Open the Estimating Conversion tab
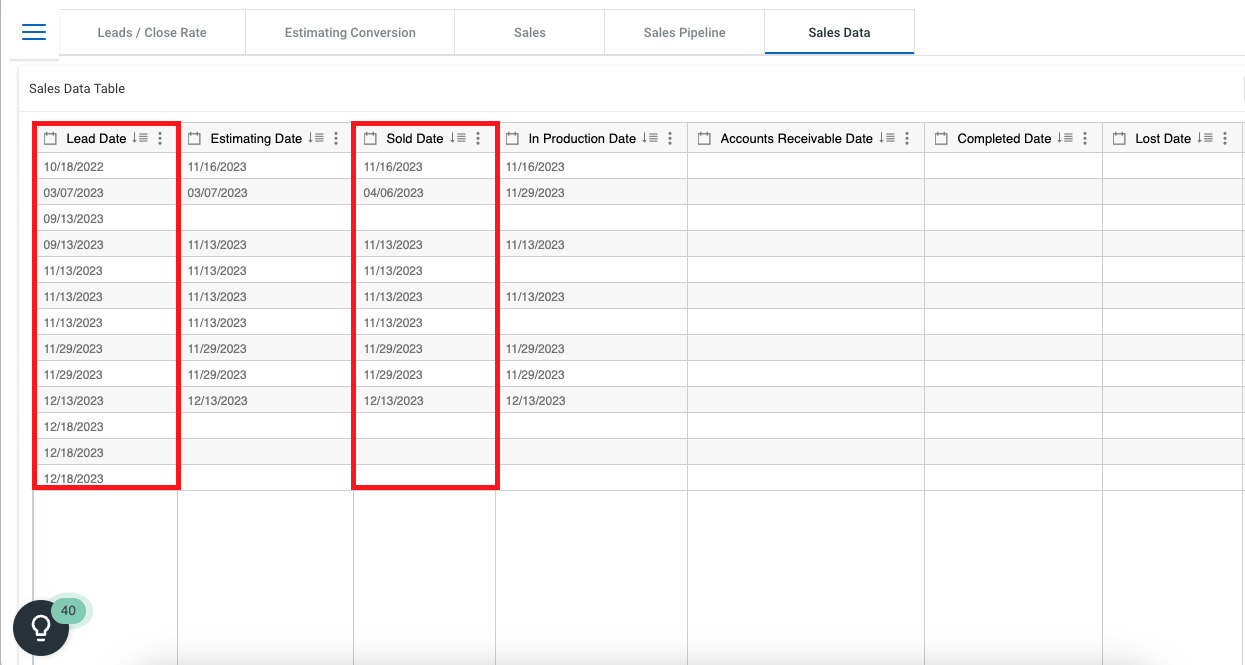The width and height of the screenshot is (1245, 665). point(349,32)
